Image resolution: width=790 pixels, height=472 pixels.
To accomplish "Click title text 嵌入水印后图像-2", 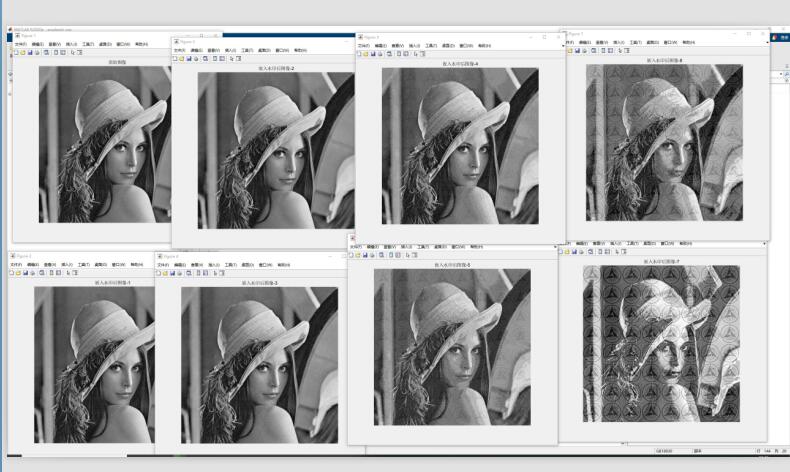I will (276, 68).
